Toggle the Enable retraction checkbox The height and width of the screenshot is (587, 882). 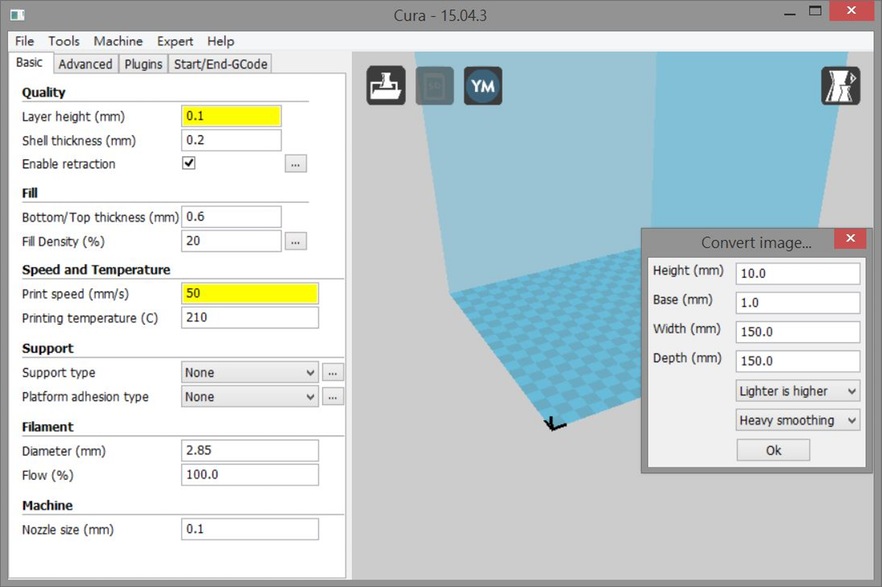click(x=189, y=163)
